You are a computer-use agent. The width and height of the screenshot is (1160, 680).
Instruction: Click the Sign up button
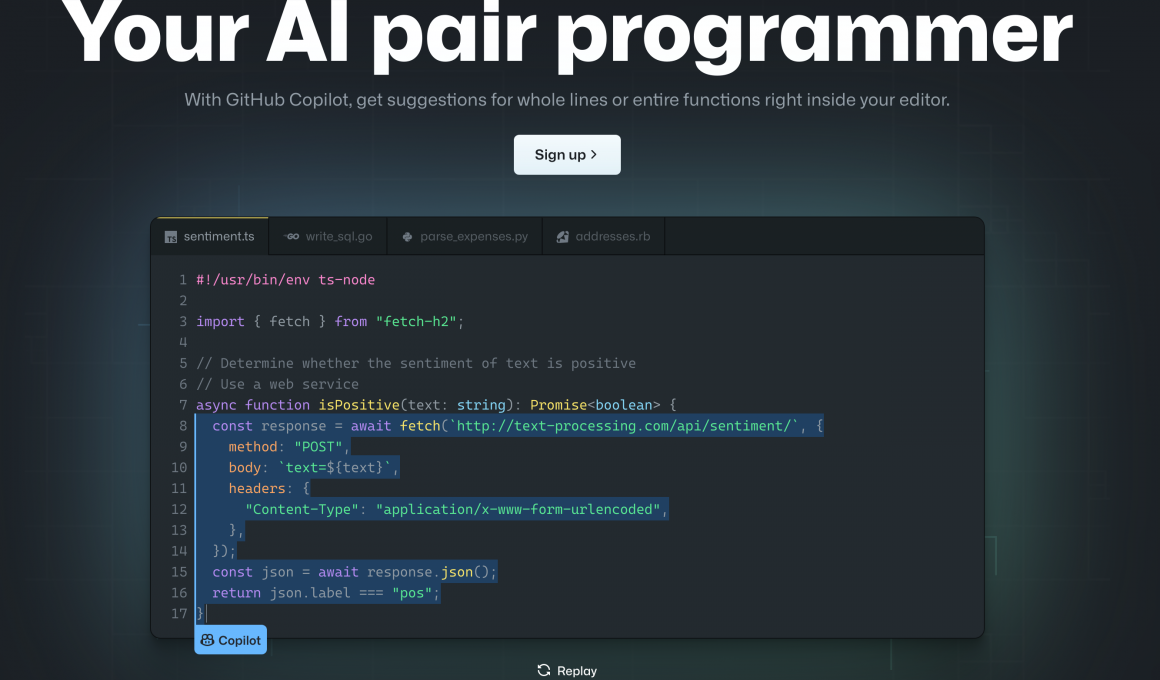[x=567, y=154]
